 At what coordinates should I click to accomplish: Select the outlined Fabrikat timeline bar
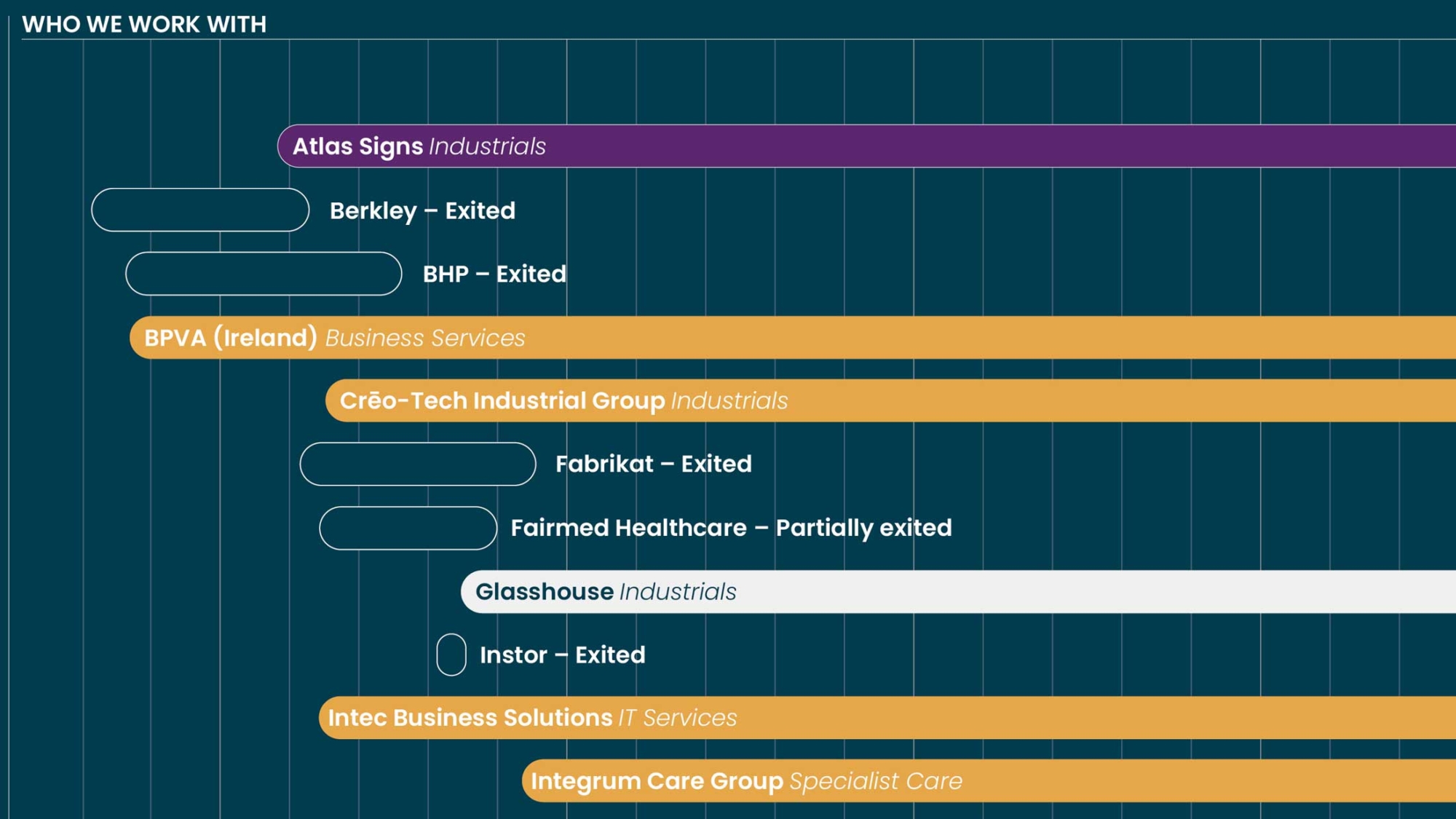(x=418, y=464)
